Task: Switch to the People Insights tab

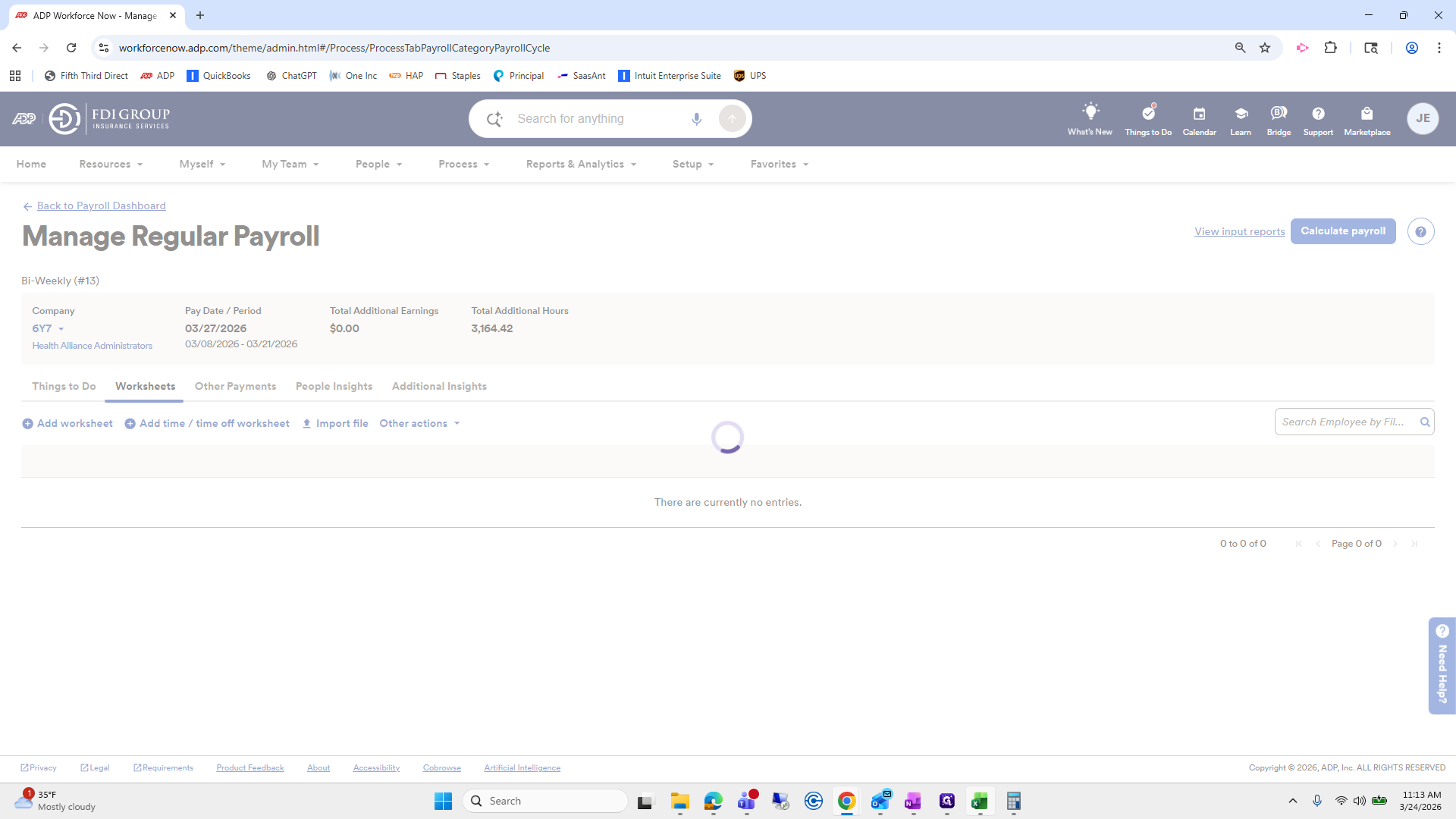Action: click(334, 387)
